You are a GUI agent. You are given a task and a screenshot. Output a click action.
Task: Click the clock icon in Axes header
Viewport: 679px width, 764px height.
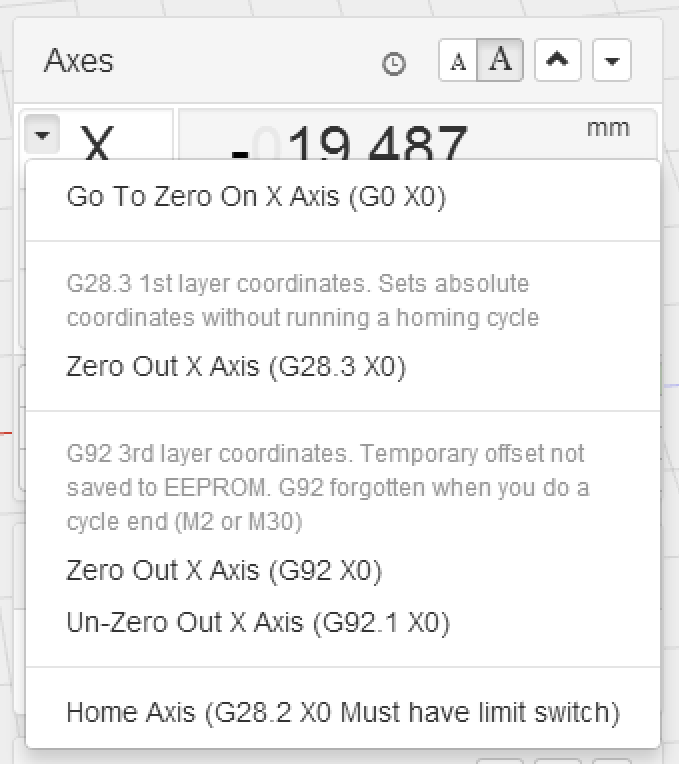tap(395, 64)
